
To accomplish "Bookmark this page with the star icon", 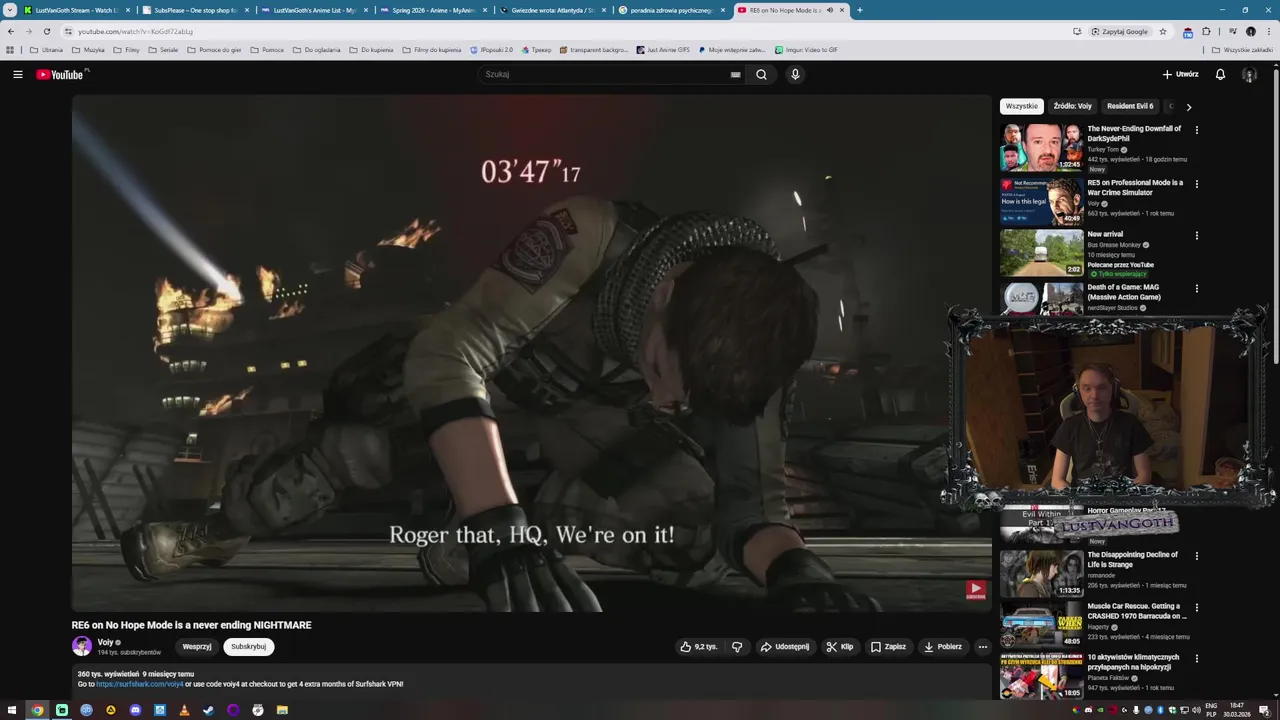I will point(1163,31).
